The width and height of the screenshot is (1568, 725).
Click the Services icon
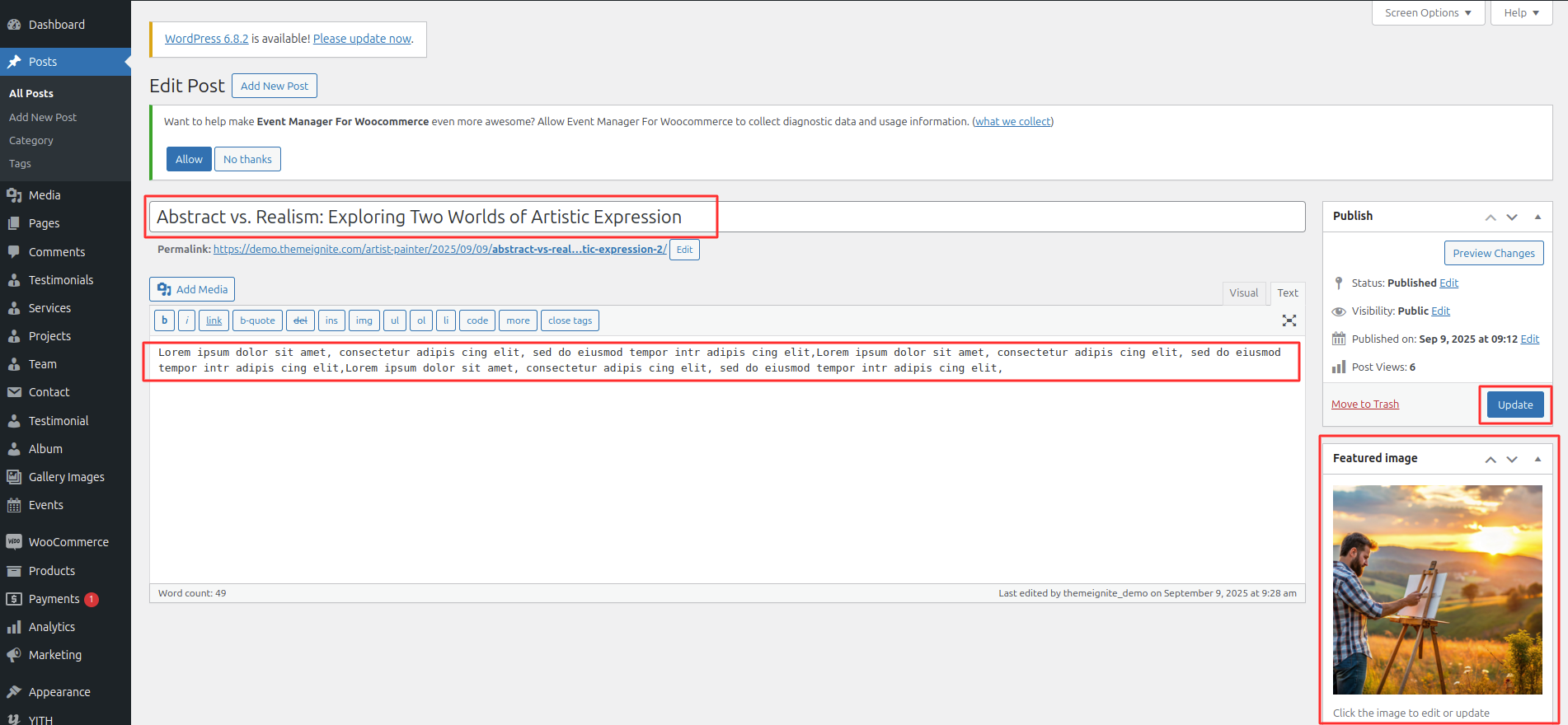point(14,308)
